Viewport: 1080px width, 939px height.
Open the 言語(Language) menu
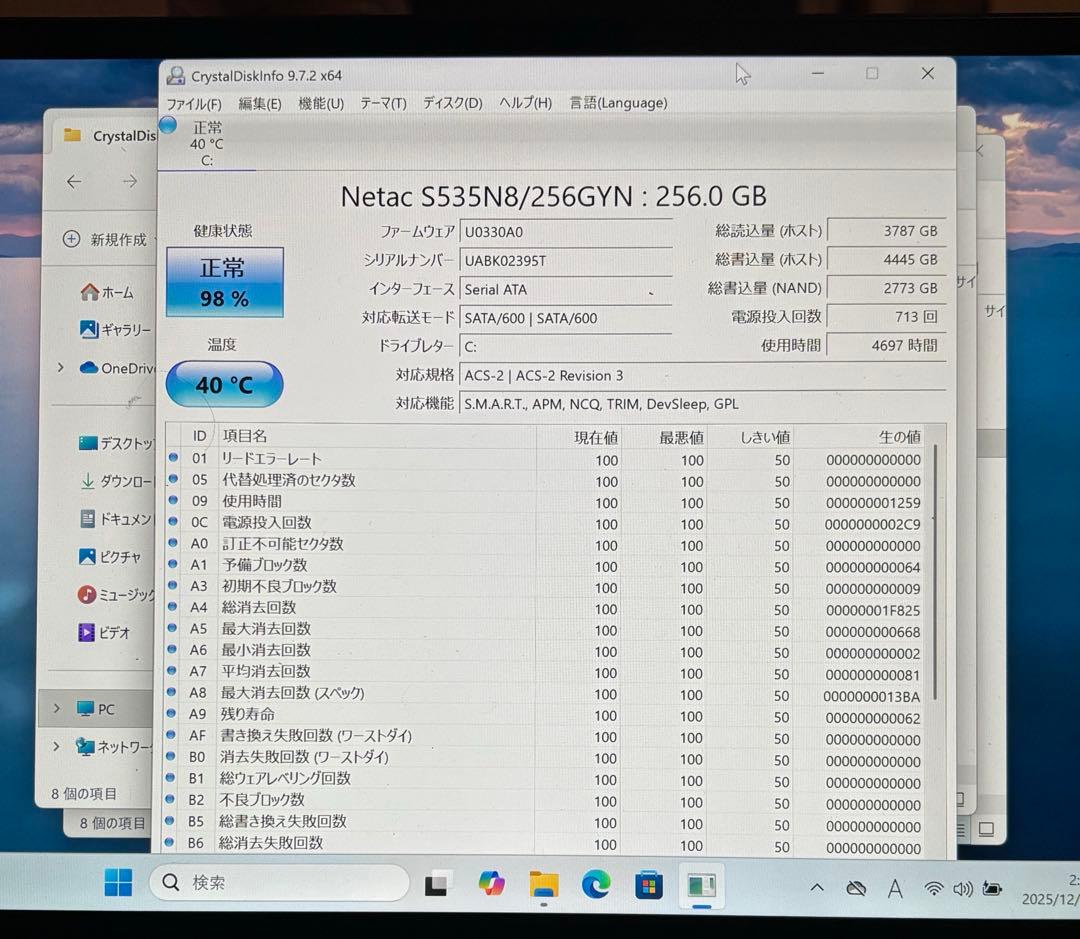pos(618,103)
